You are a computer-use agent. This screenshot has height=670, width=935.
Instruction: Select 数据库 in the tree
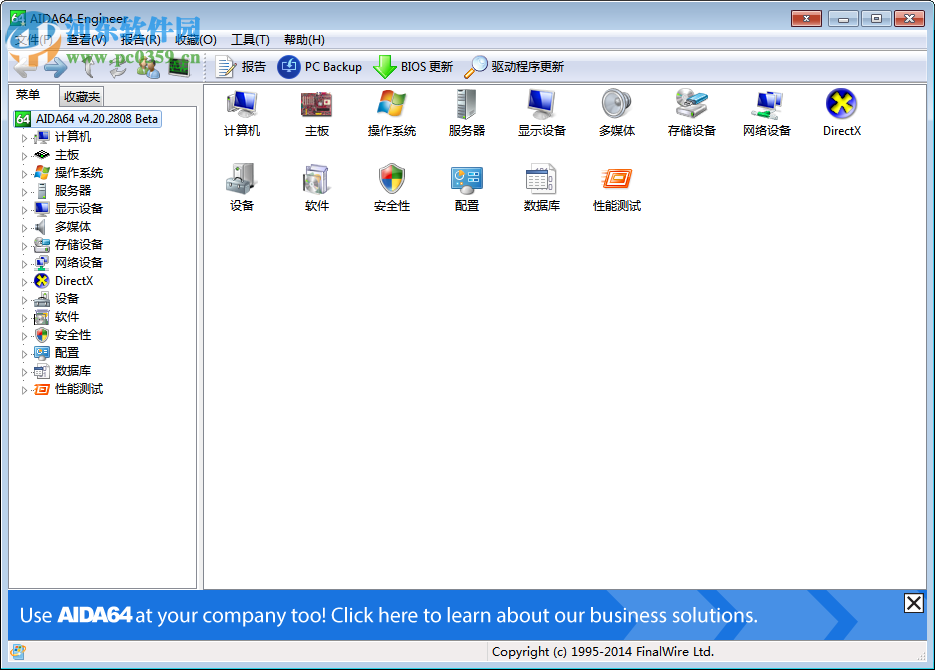click(73, 371)
